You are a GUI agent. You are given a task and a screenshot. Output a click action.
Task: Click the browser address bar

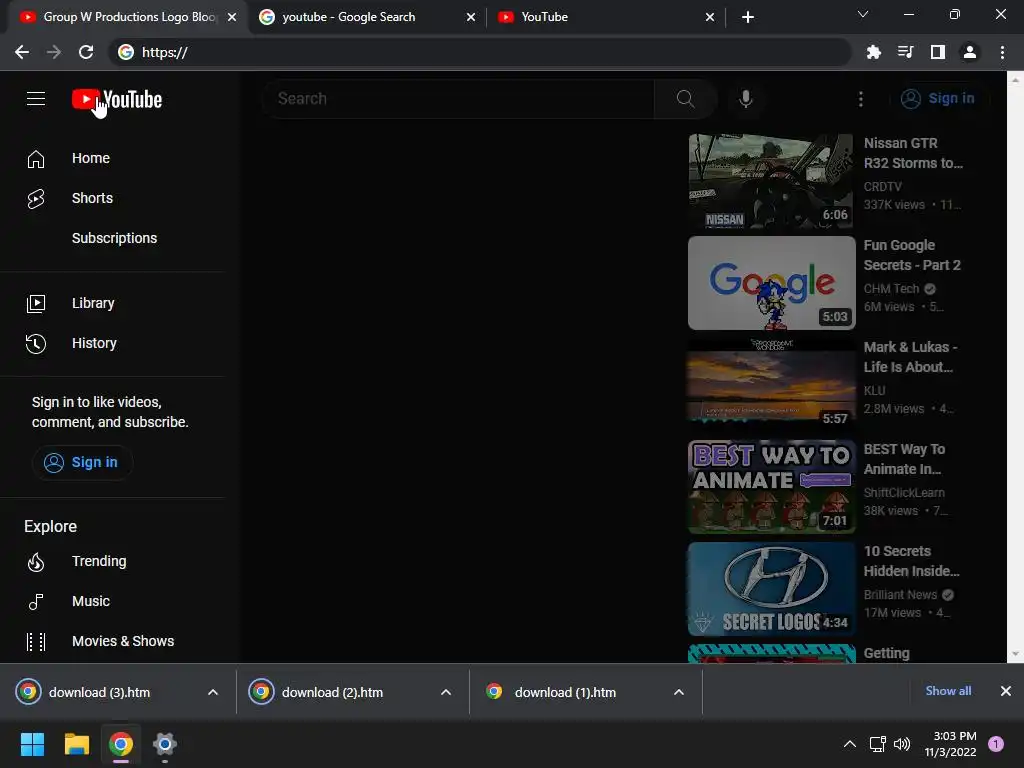(481, 52)
